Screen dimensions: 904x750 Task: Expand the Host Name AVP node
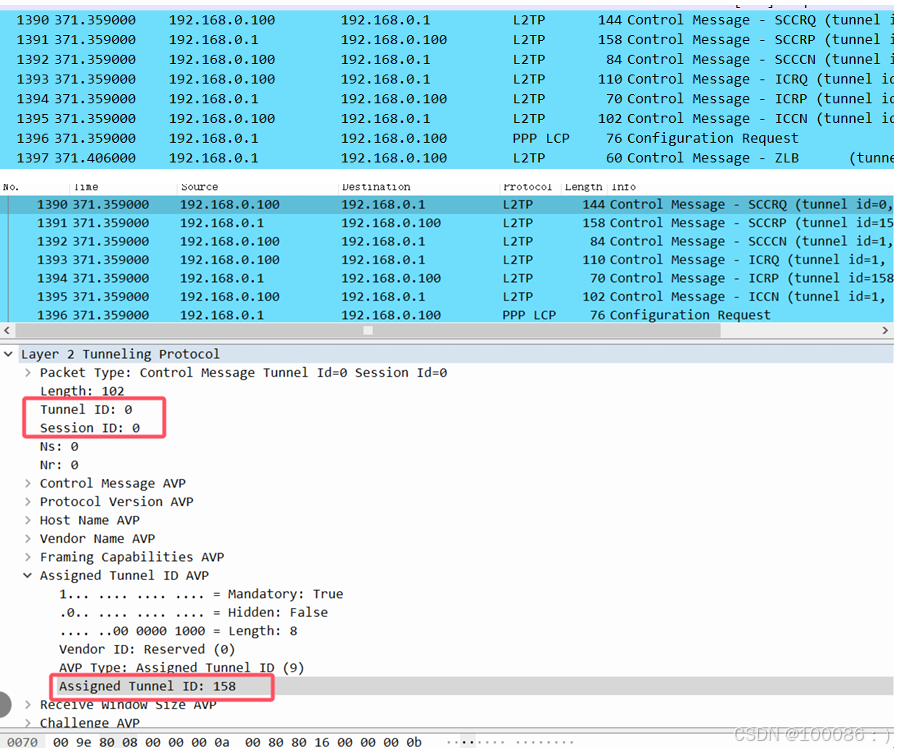(x=26, y=520)
